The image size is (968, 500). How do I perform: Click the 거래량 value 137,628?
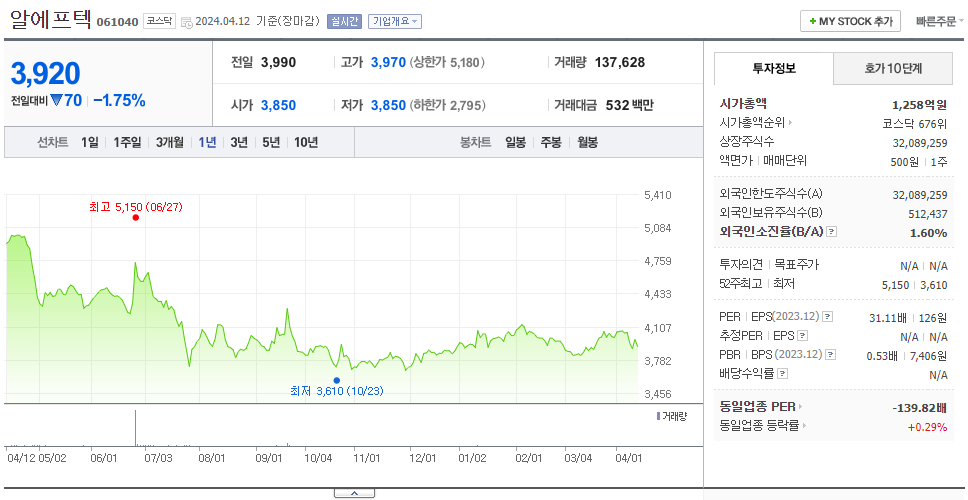tap(620, 62)
